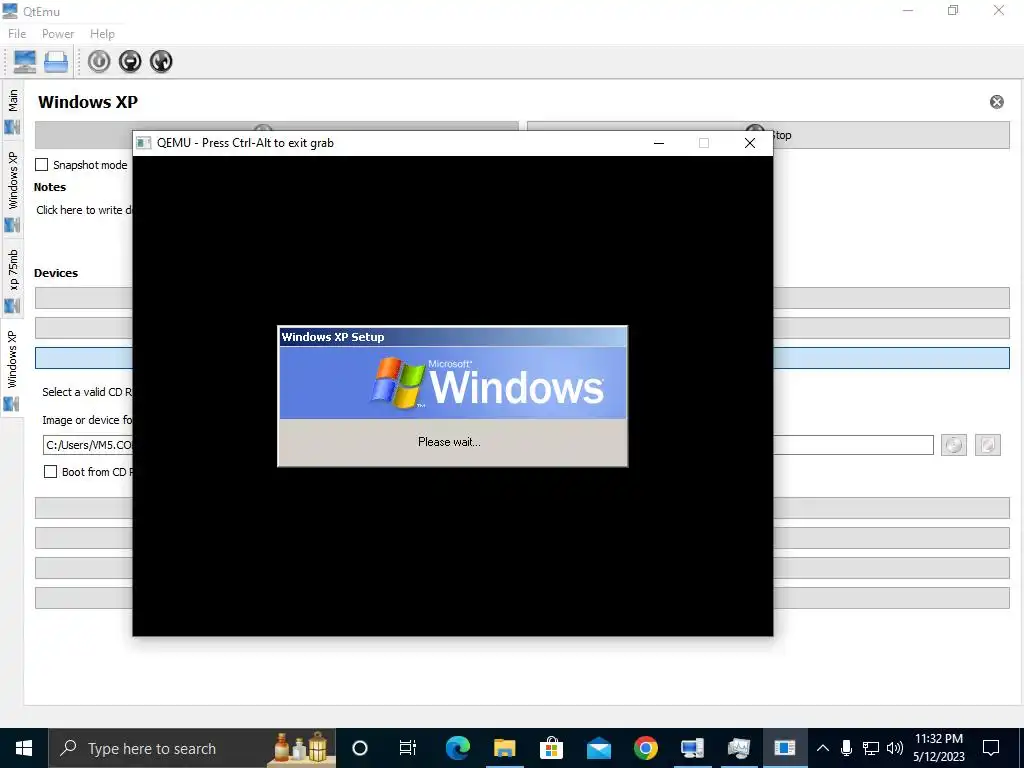Screen dimensions: 1024x768
Task: Click the Windows logo in setup dialog
Action: (x=397, y=383)
